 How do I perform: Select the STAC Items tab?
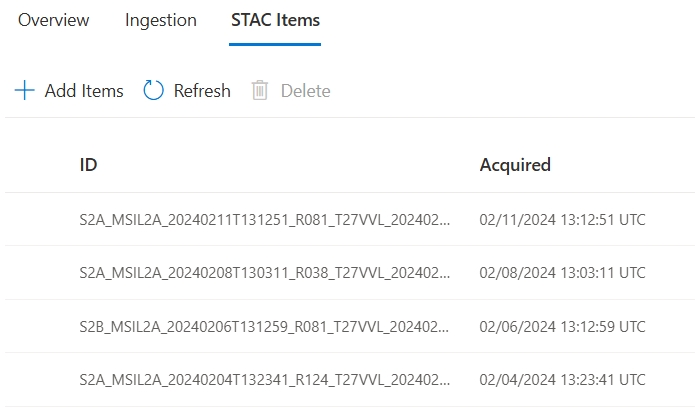point(275,20)
